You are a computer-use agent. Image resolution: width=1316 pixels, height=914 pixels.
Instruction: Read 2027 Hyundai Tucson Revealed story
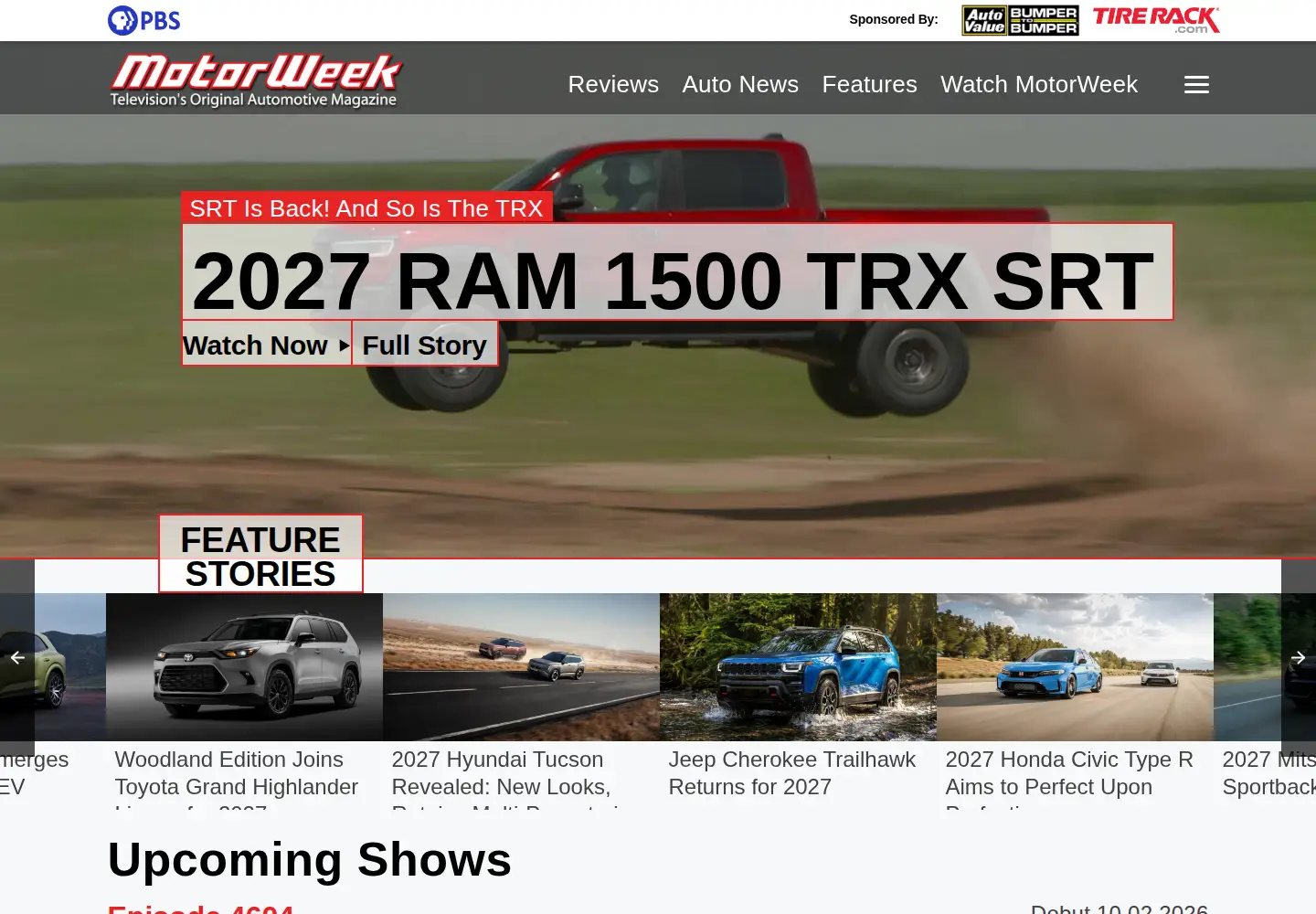(505, 778)
